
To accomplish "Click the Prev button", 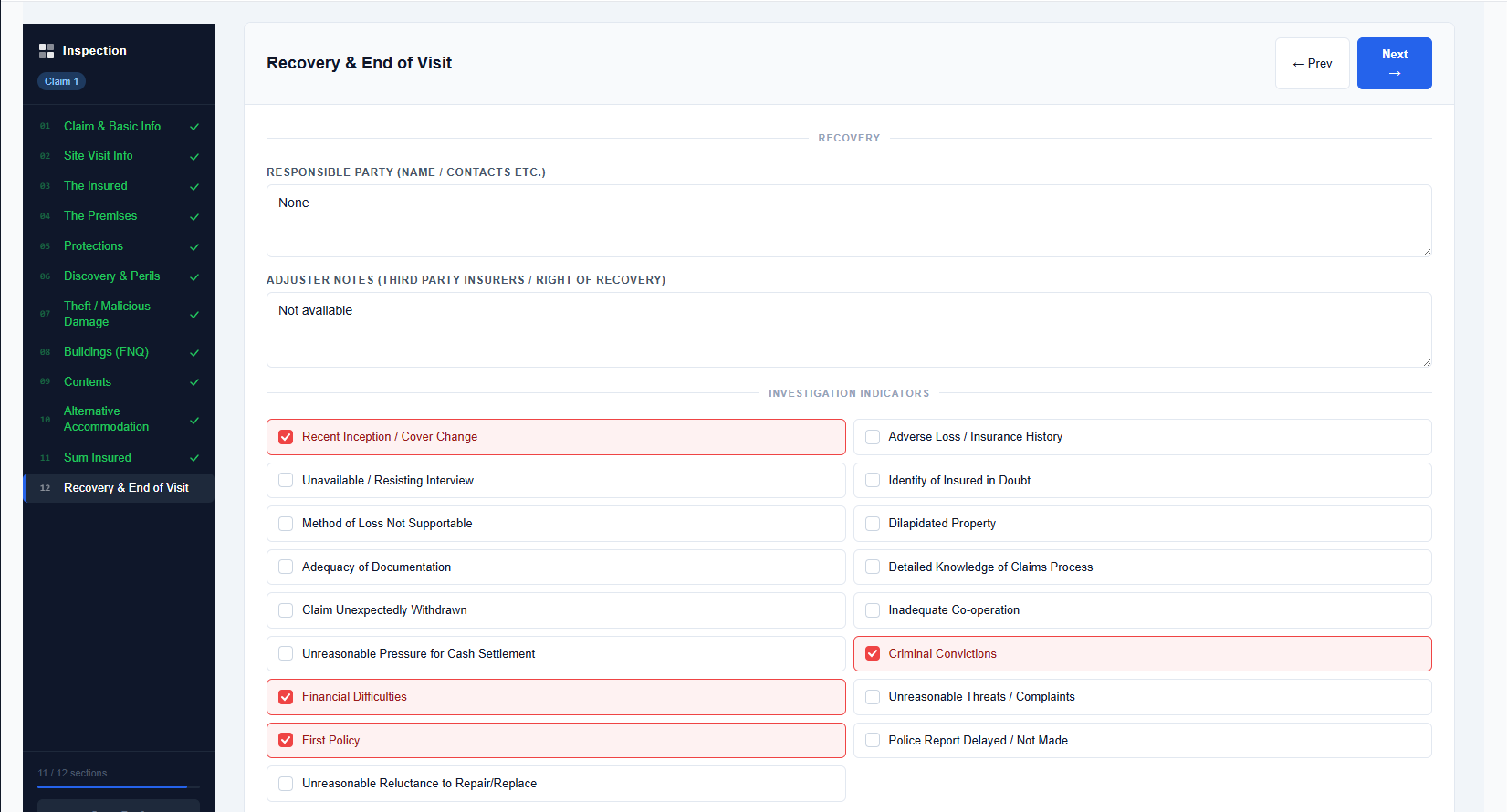I will [1313, 64].
